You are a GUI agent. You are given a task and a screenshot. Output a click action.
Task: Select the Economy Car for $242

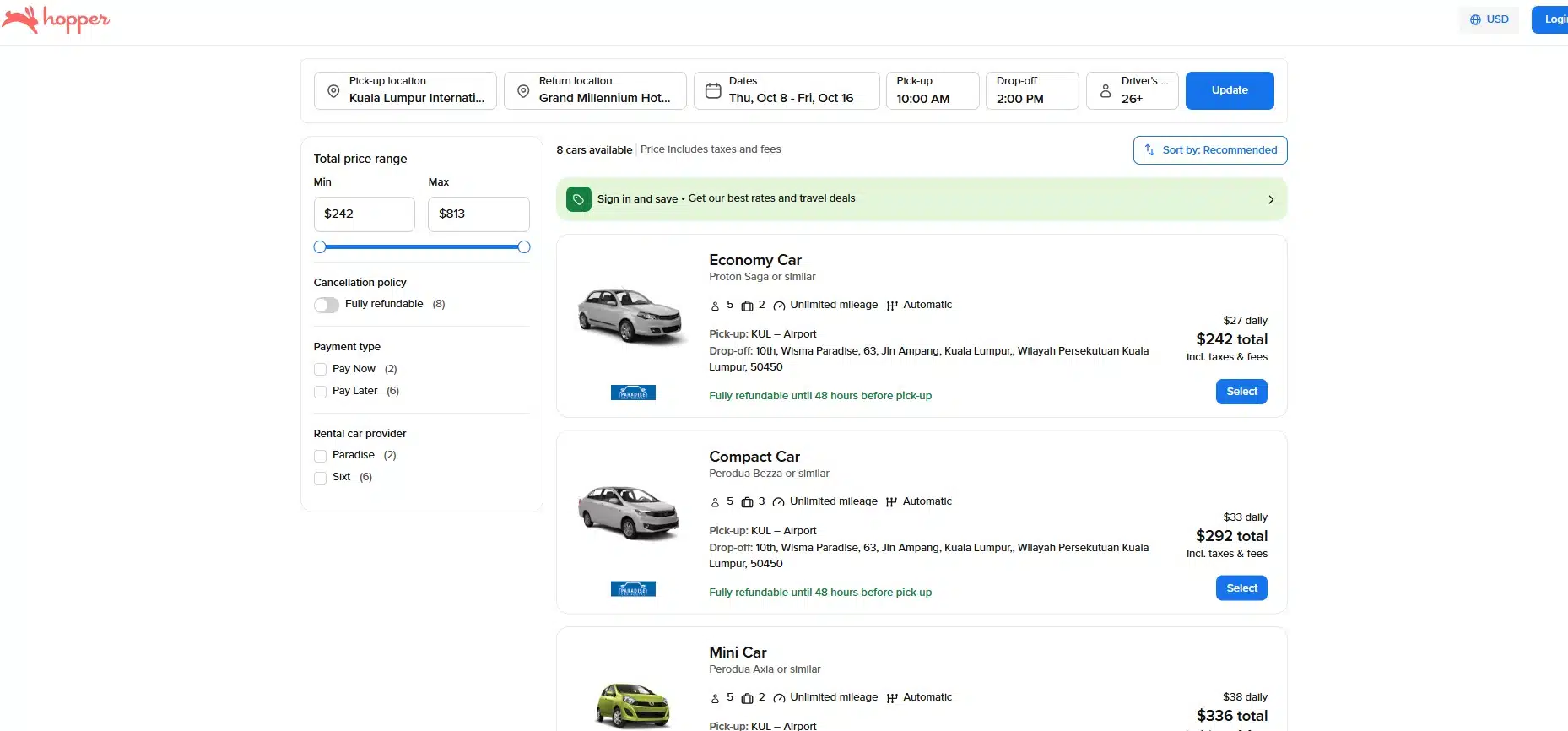tap(1241, 392)
